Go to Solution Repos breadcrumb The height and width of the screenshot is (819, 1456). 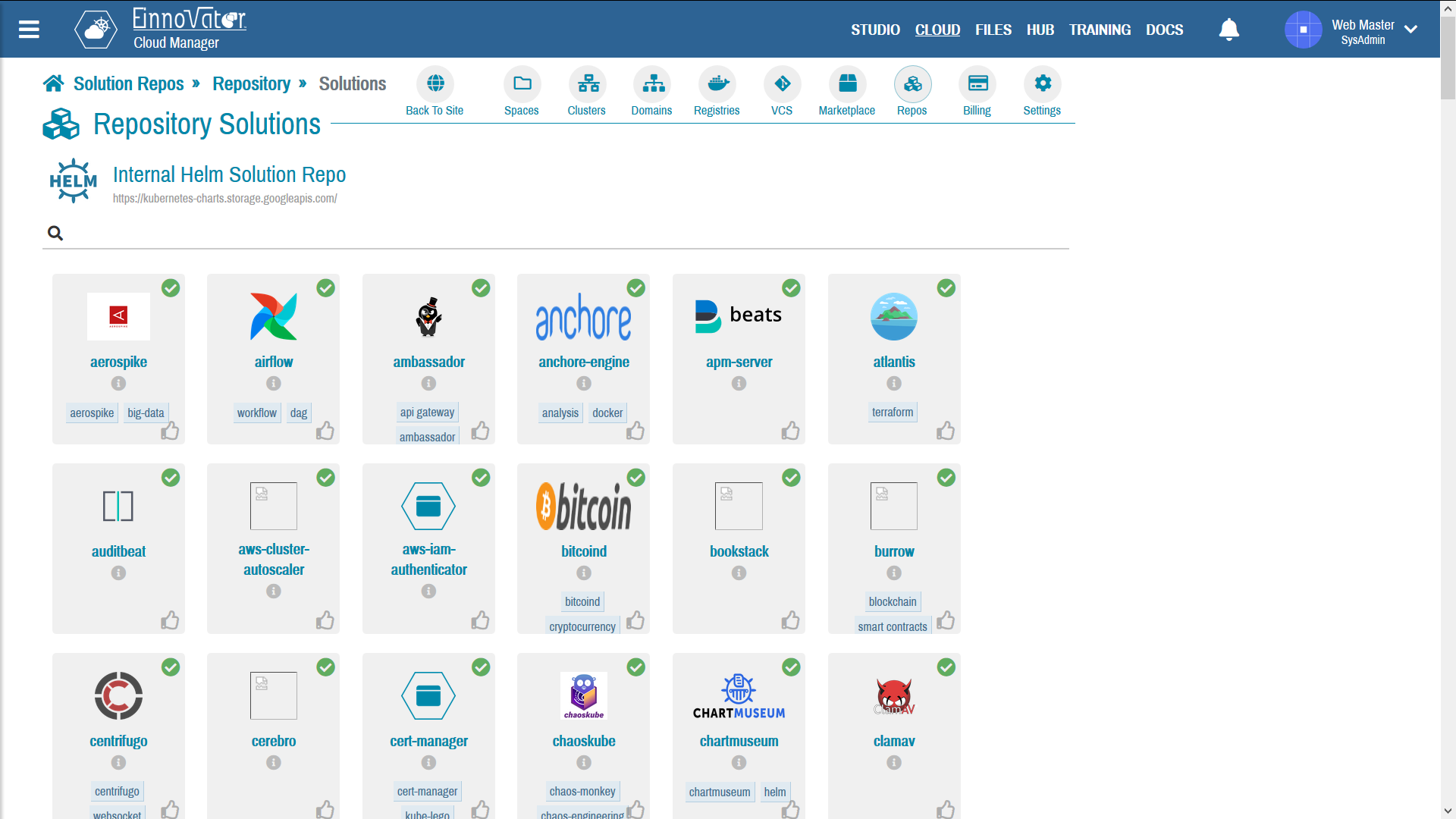tap(129, 83)
